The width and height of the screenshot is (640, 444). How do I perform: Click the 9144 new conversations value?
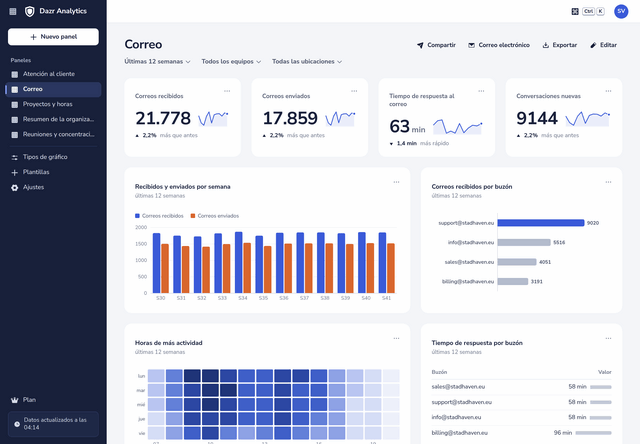537,118
